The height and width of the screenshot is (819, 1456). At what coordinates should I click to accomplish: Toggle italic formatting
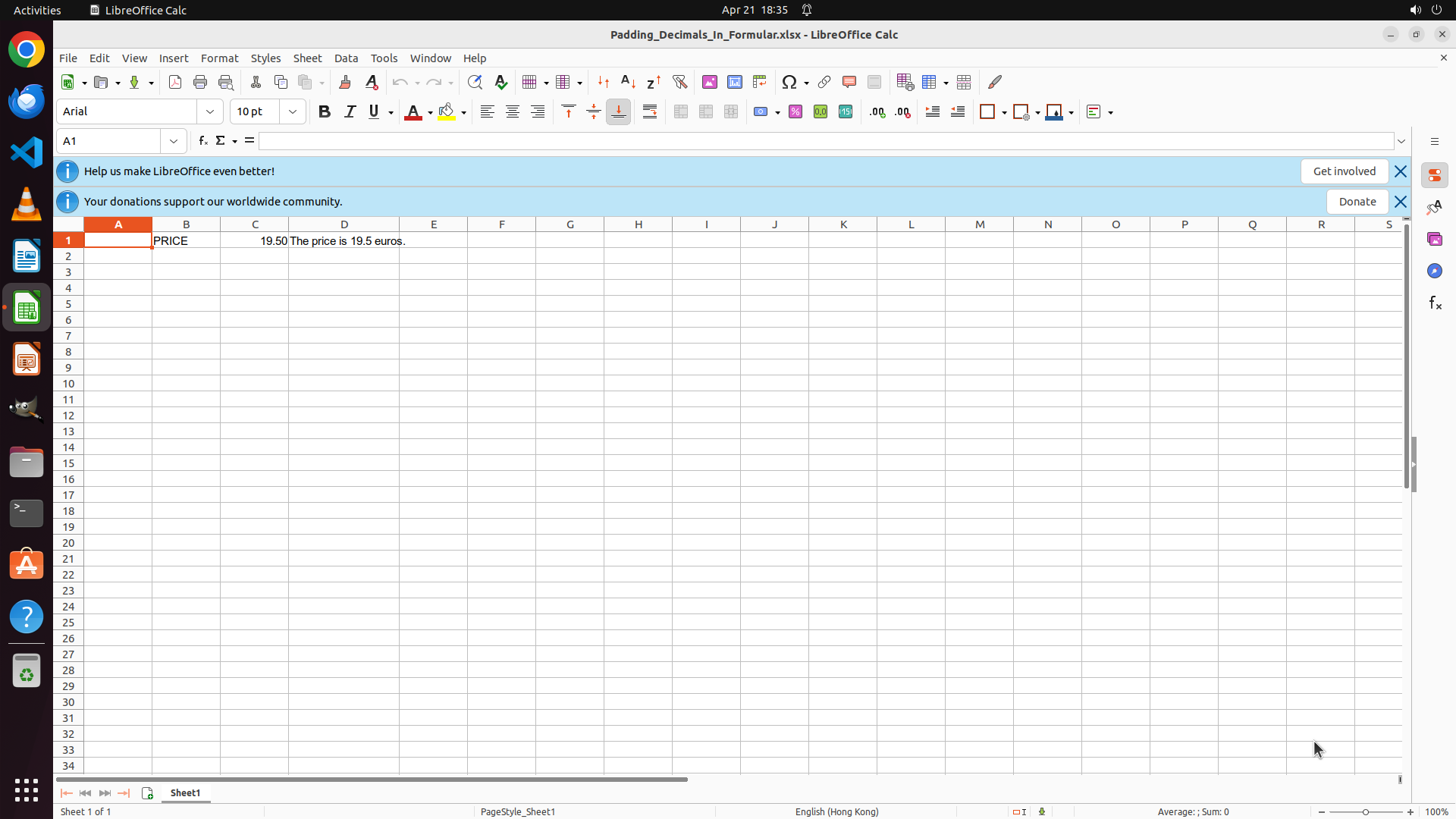(350, 112)
